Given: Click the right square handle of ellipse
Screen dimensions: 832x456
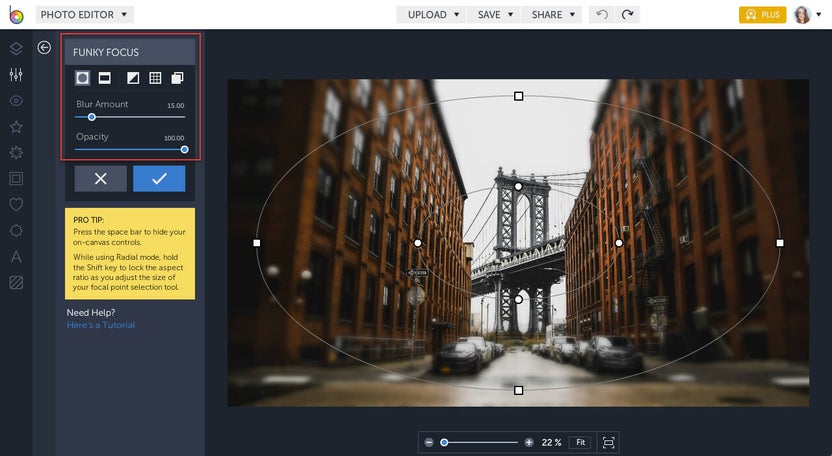Looking at the screenshot, I should [780, 243].
